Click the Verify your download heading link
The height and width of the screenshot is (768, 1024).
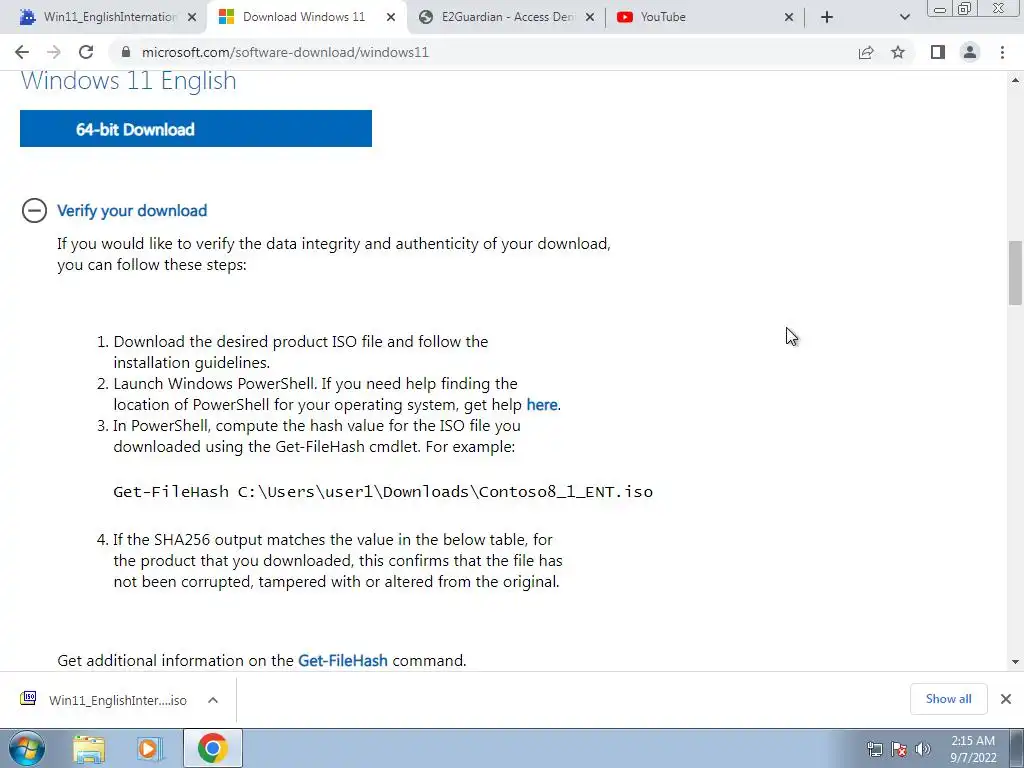coord(132,210)
